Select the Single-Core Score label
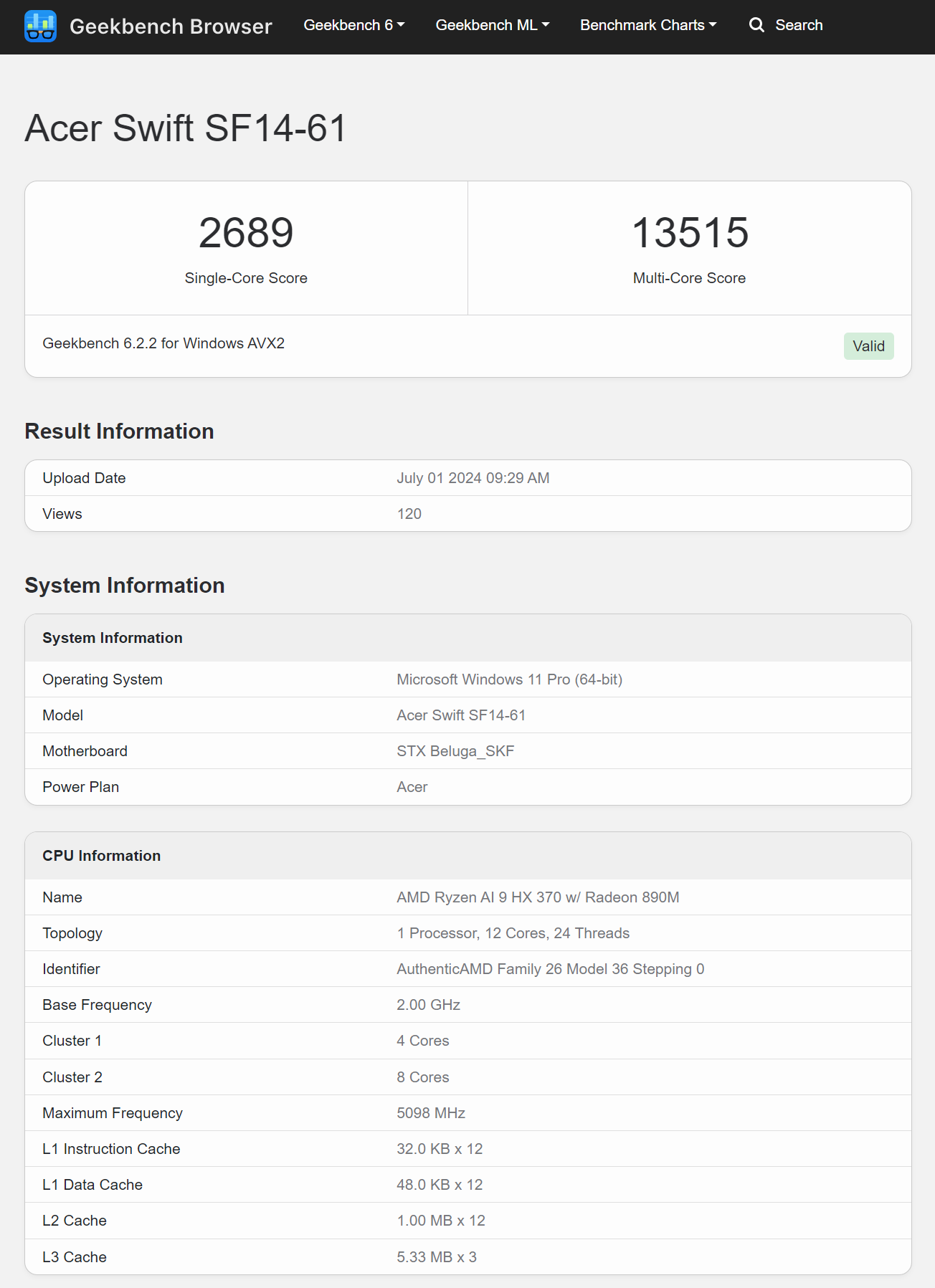The height and width of the screenshot is (1288, 935). [x=246, y=278]
